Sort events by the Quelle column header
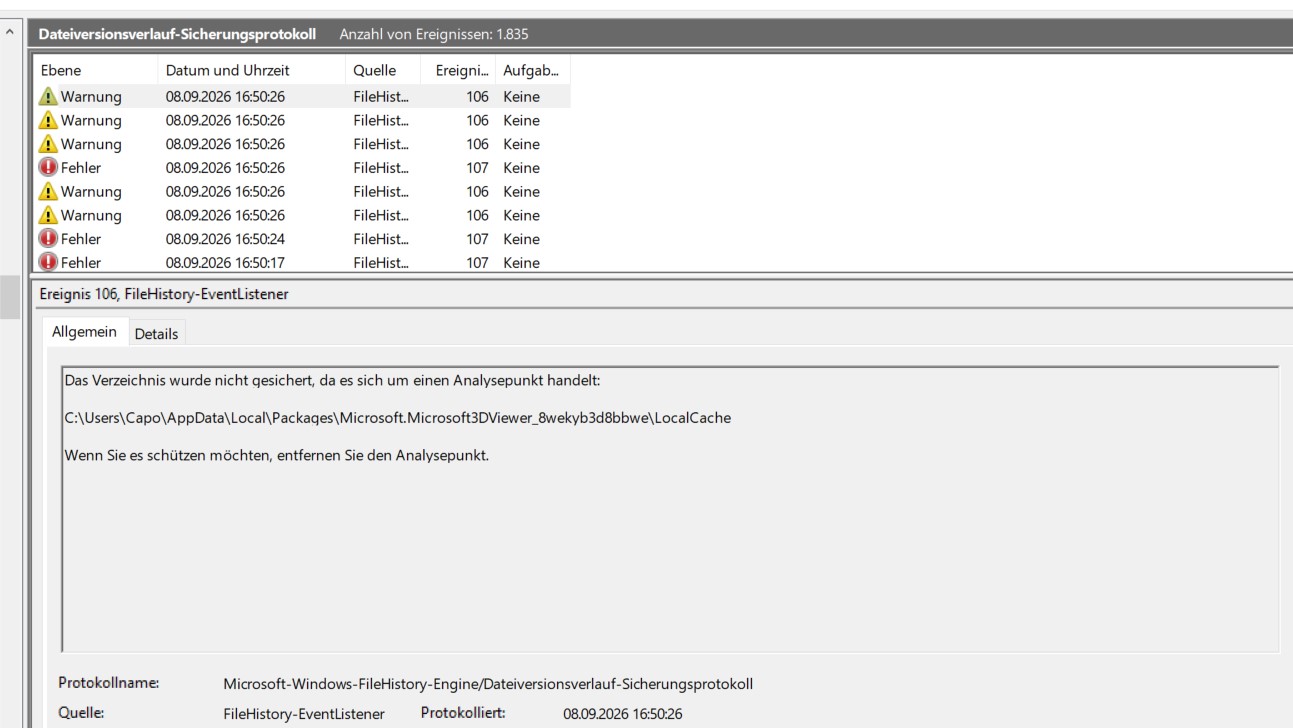This screenshot has height=728, width=1293. 384,71
